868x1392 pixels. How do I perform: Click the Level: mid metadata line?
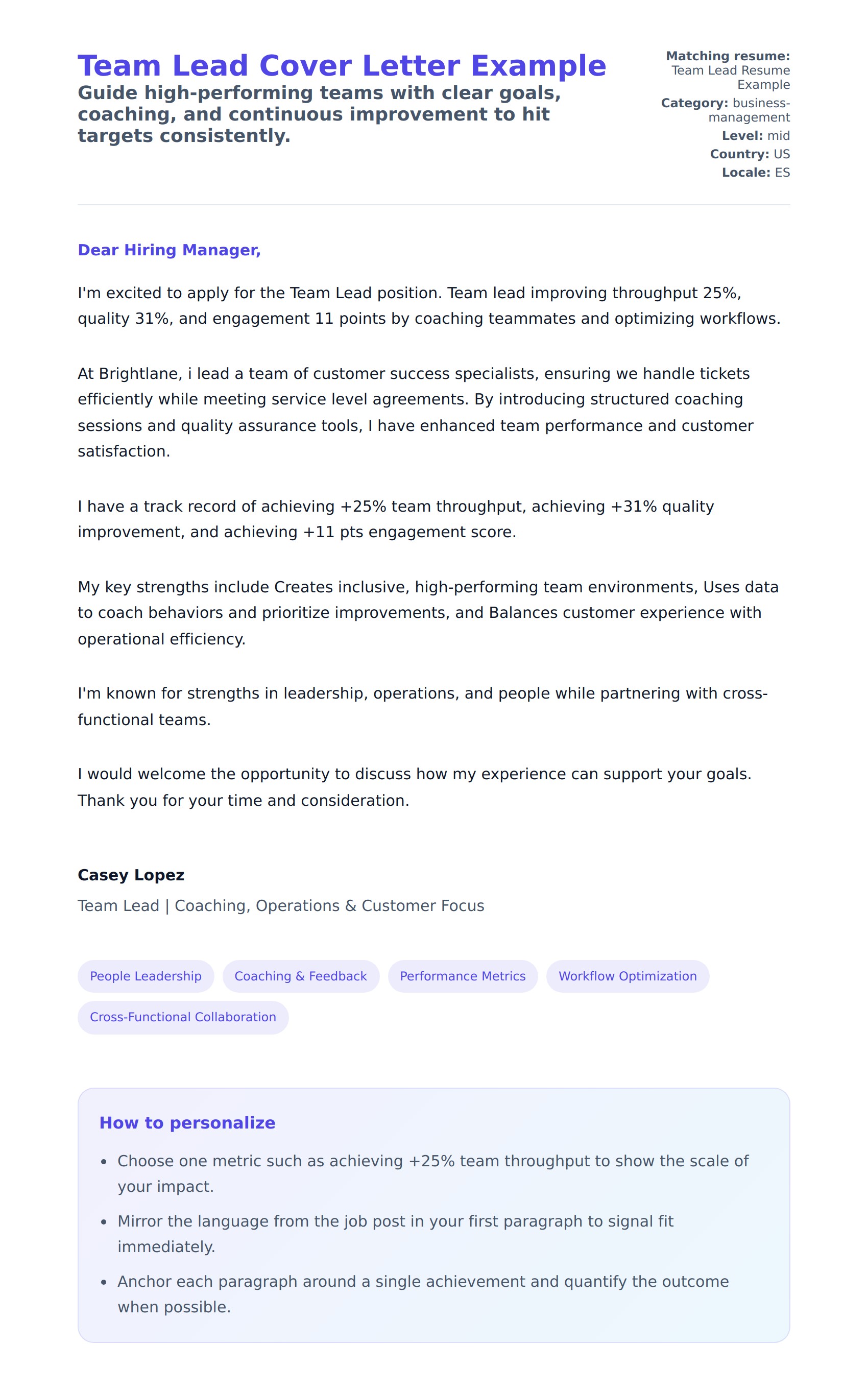point(756,135)
